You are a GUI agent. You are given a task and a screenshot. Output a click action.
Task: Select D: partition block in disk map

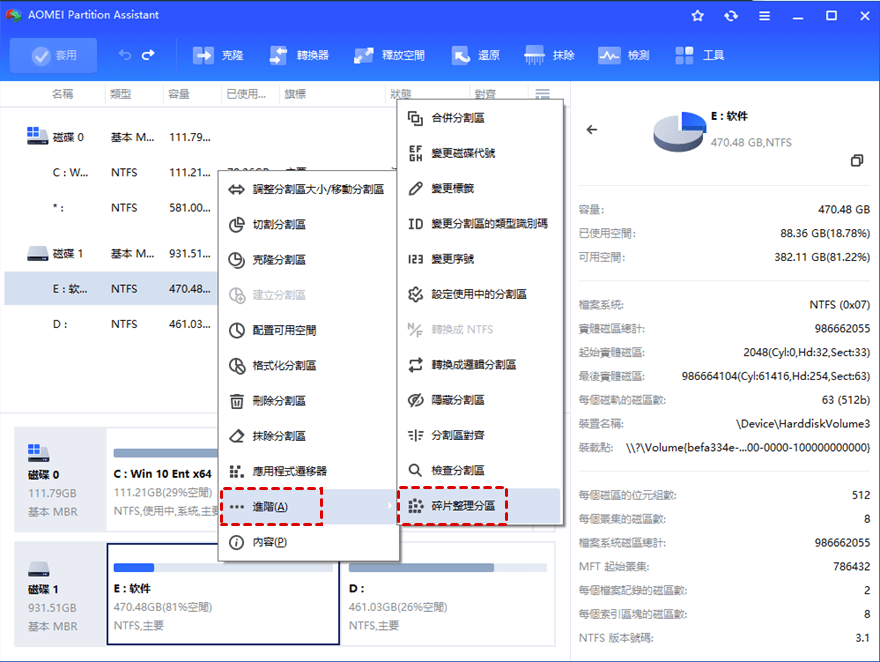tap(447, 594)
